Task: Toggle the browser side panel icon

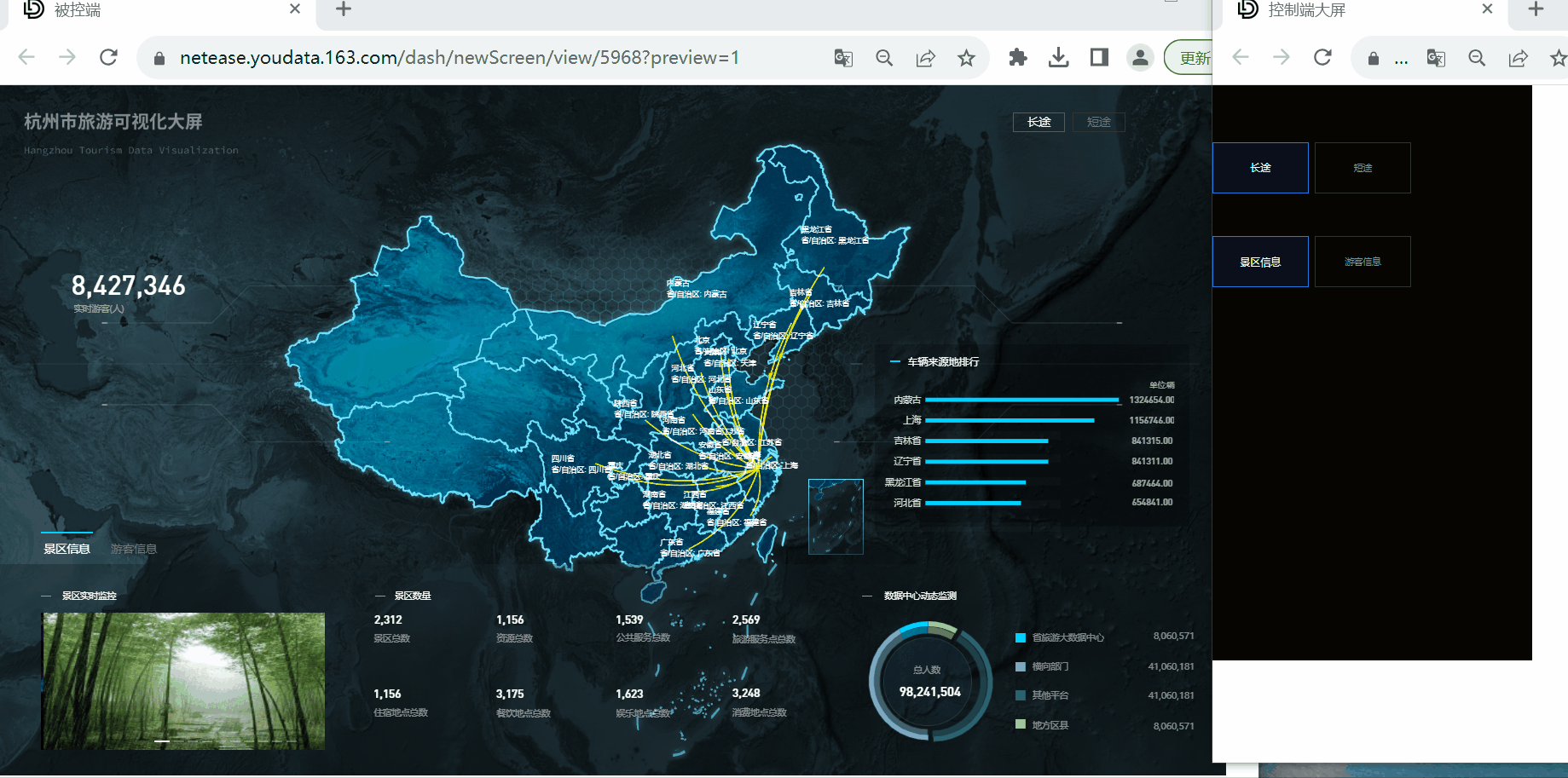Action: (x=1099, y=58)
